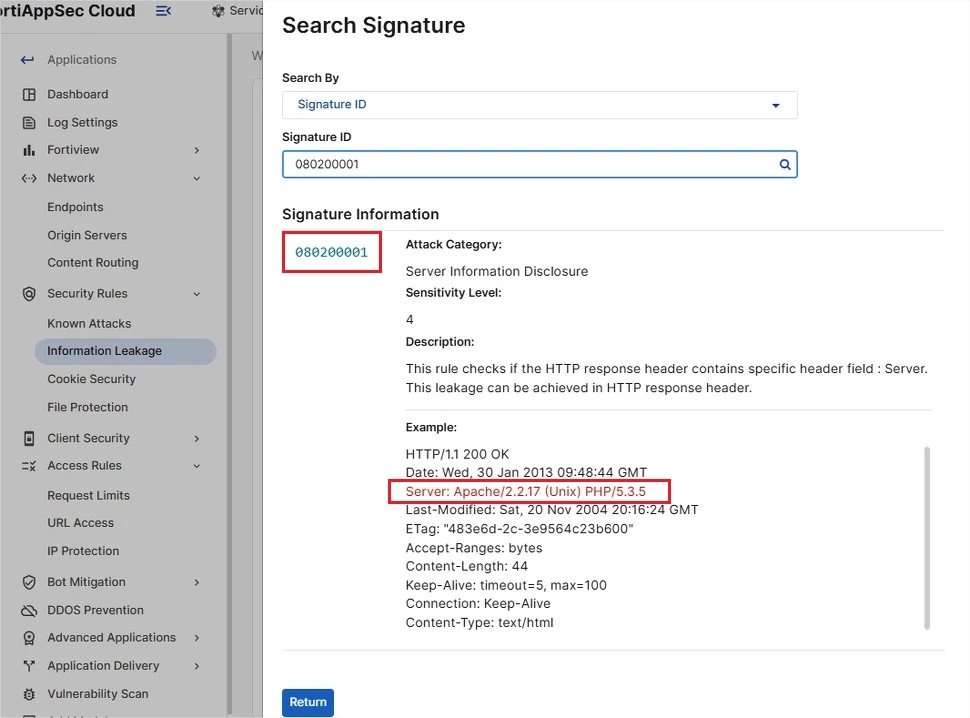Click the Application Delivery branch icon
The image size is (970, 718).
click(29, 666)
